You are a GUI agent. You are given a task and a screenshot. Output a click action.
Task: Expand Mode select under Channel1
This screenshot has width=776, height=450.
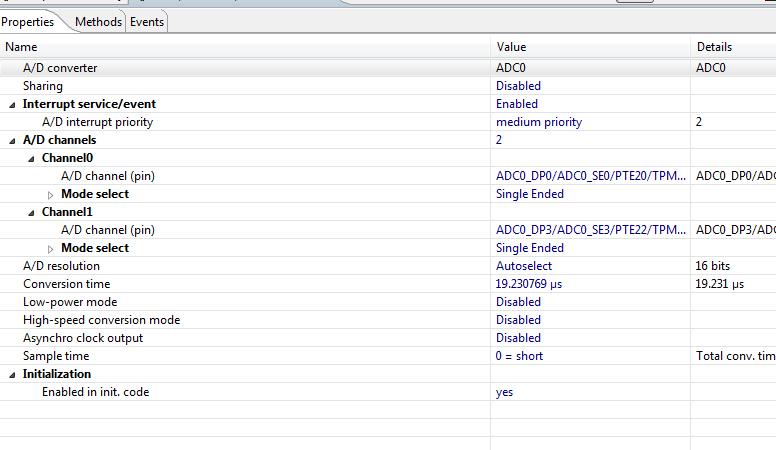click(x=51, y=248)
